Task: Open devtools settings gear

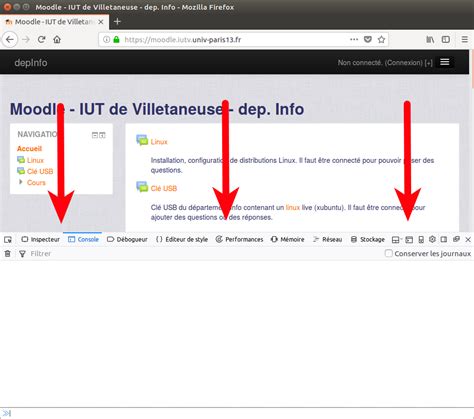Action: pos(432,239)
